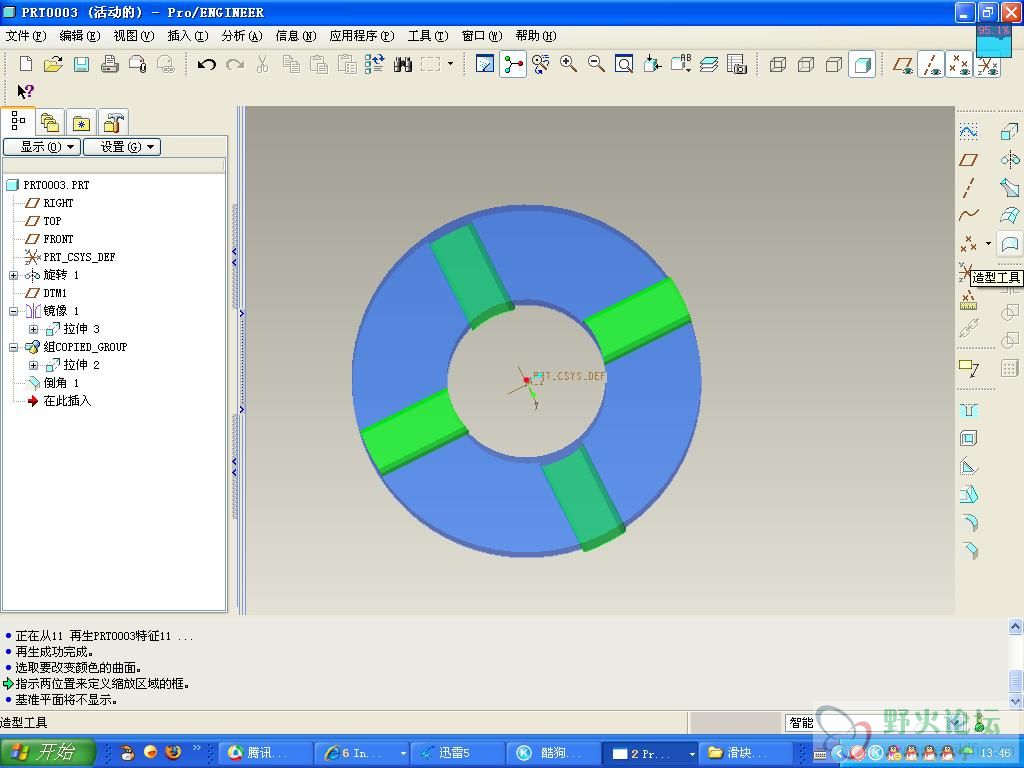The height and width of the screenshot is (768, 1024).
Task: Switch to wireframe display mode
Action: tap(778, 64)
